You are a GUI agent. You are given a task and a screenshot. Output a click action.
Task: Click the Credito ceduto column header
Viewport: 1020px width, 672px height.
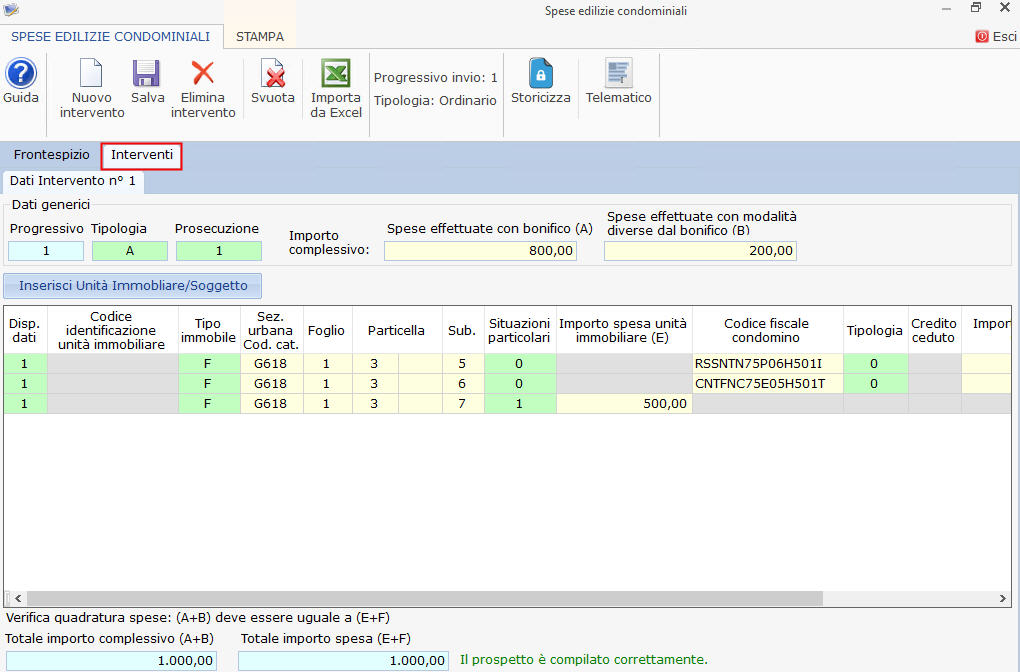pyautogui.click(x=934, y=330)
